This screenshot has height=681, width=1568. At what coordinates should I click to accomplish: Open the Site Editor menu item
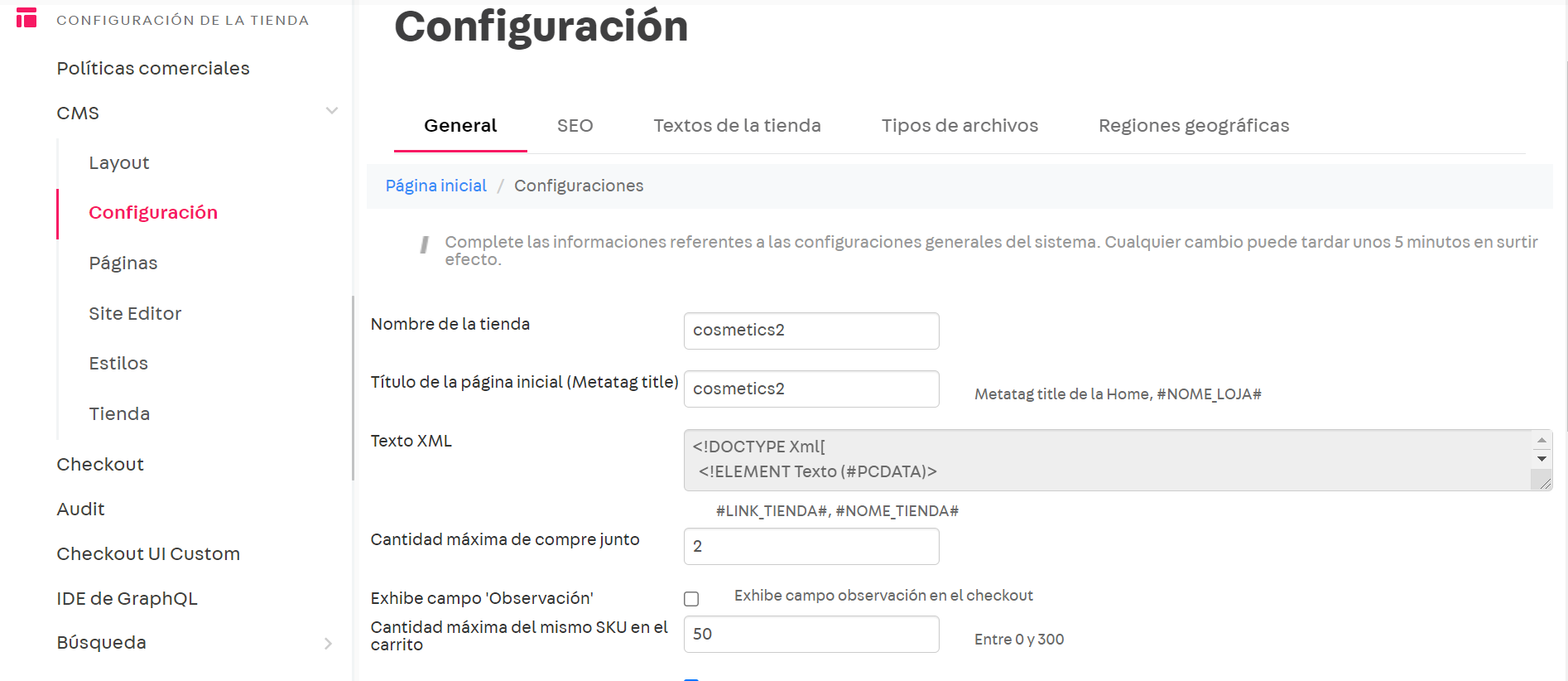(135, 314)
